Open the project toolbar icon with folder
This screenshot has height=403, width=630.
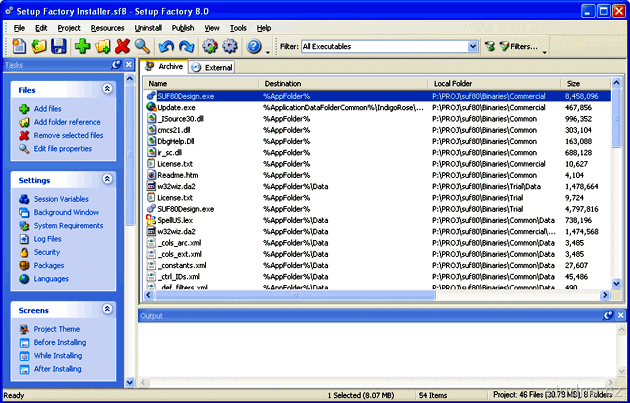click(x=38, y=46)
